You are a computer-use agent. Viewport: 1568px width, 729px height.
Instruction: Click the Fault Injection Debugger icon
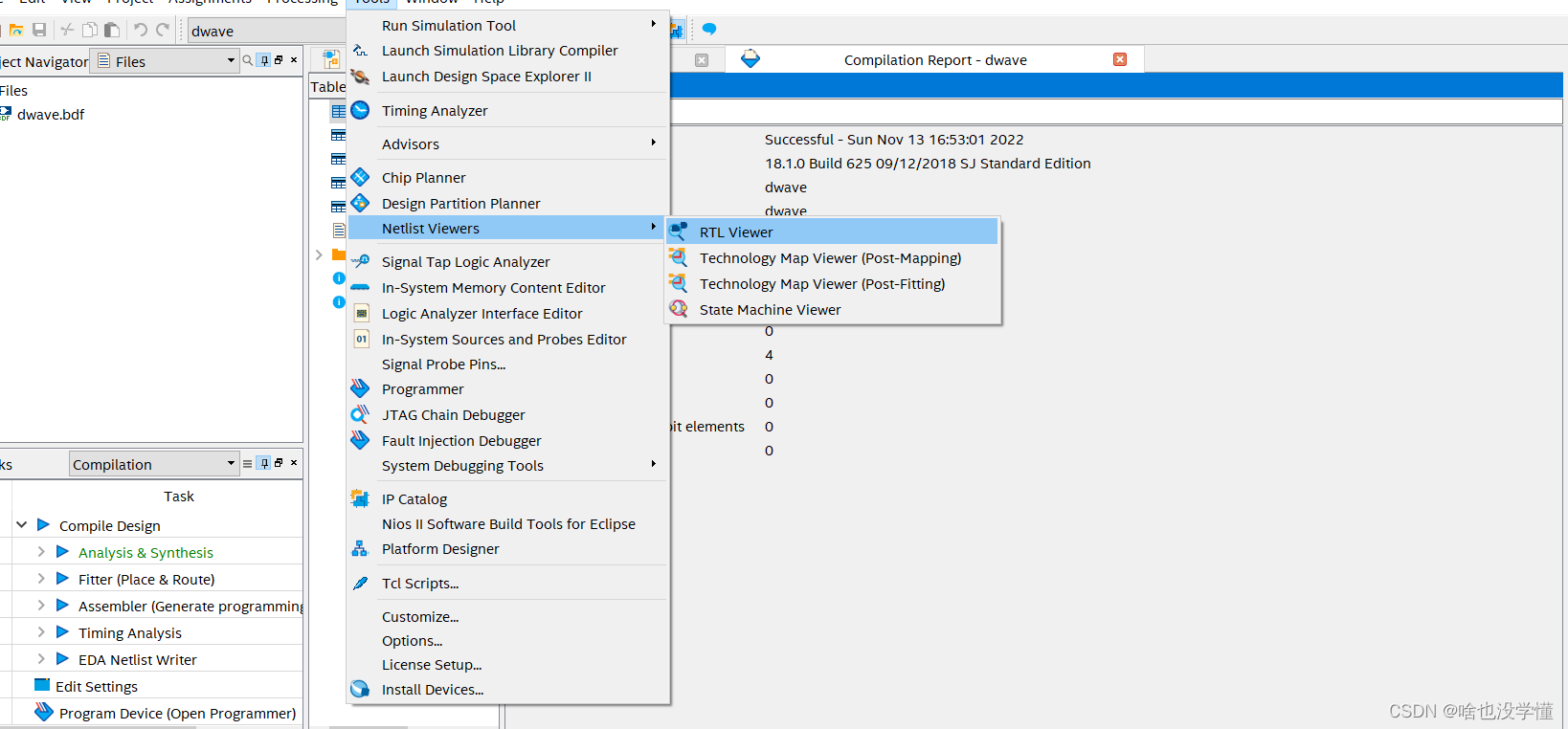pyautogui.click(x=360, y=440)
